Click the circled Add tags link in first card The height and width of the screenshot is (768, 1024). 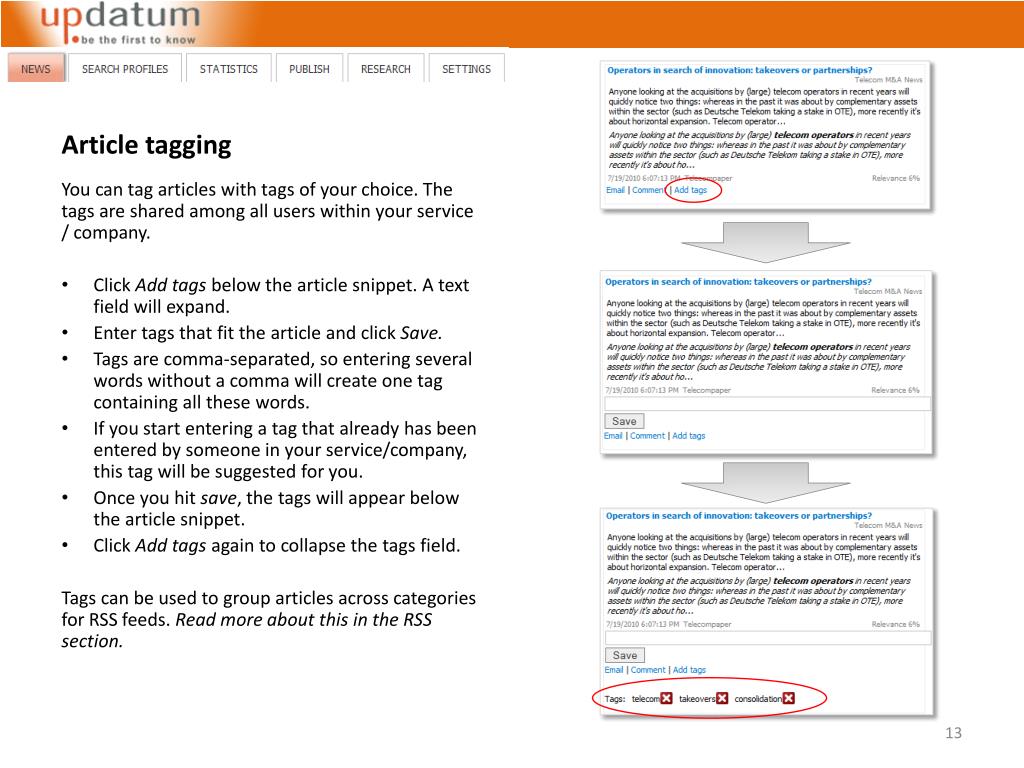click(x=690, y=190)
